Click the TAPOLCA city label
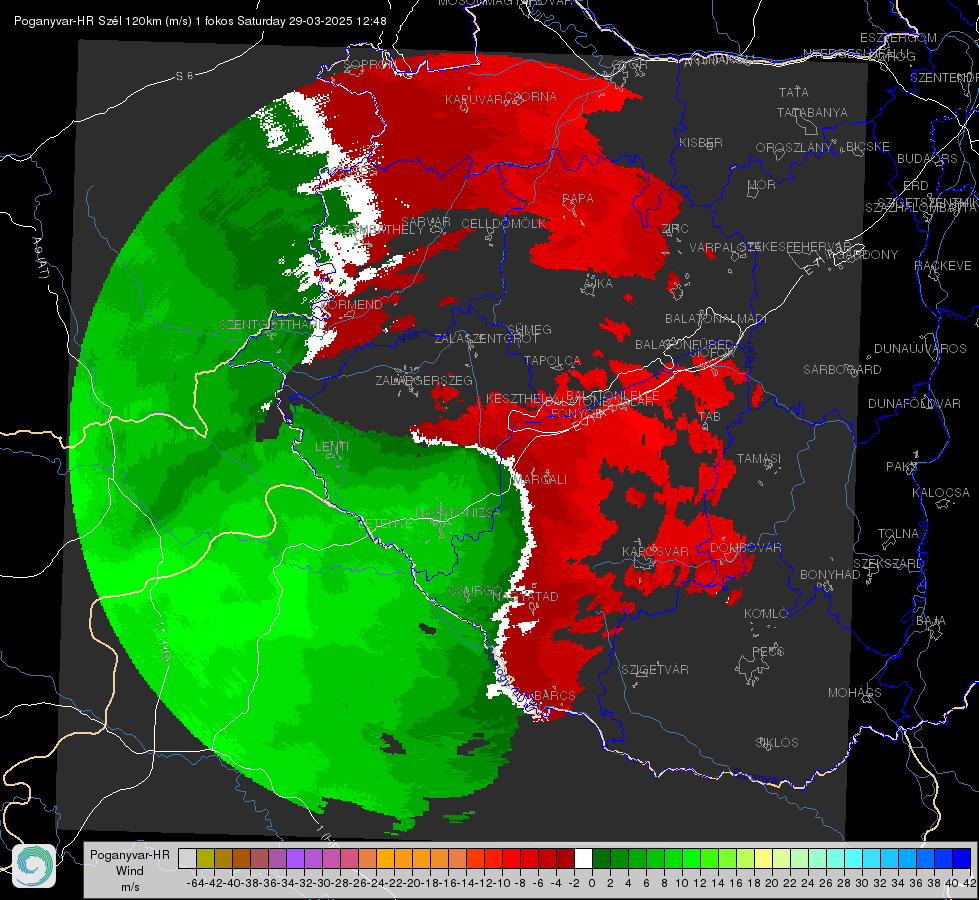Image resolution: width=979 pixels, height=900 pixels. [553, 361]
